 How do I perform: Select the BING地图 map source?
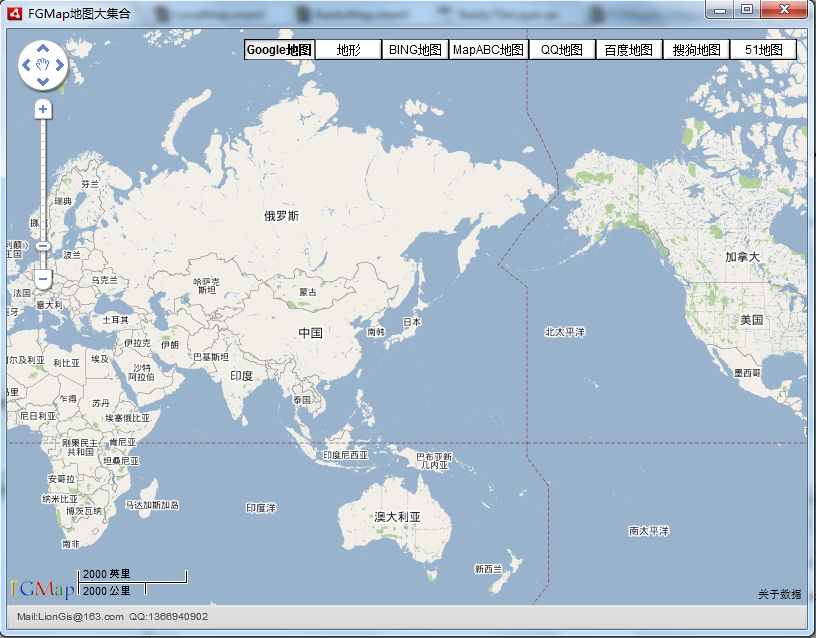point(415,50)
